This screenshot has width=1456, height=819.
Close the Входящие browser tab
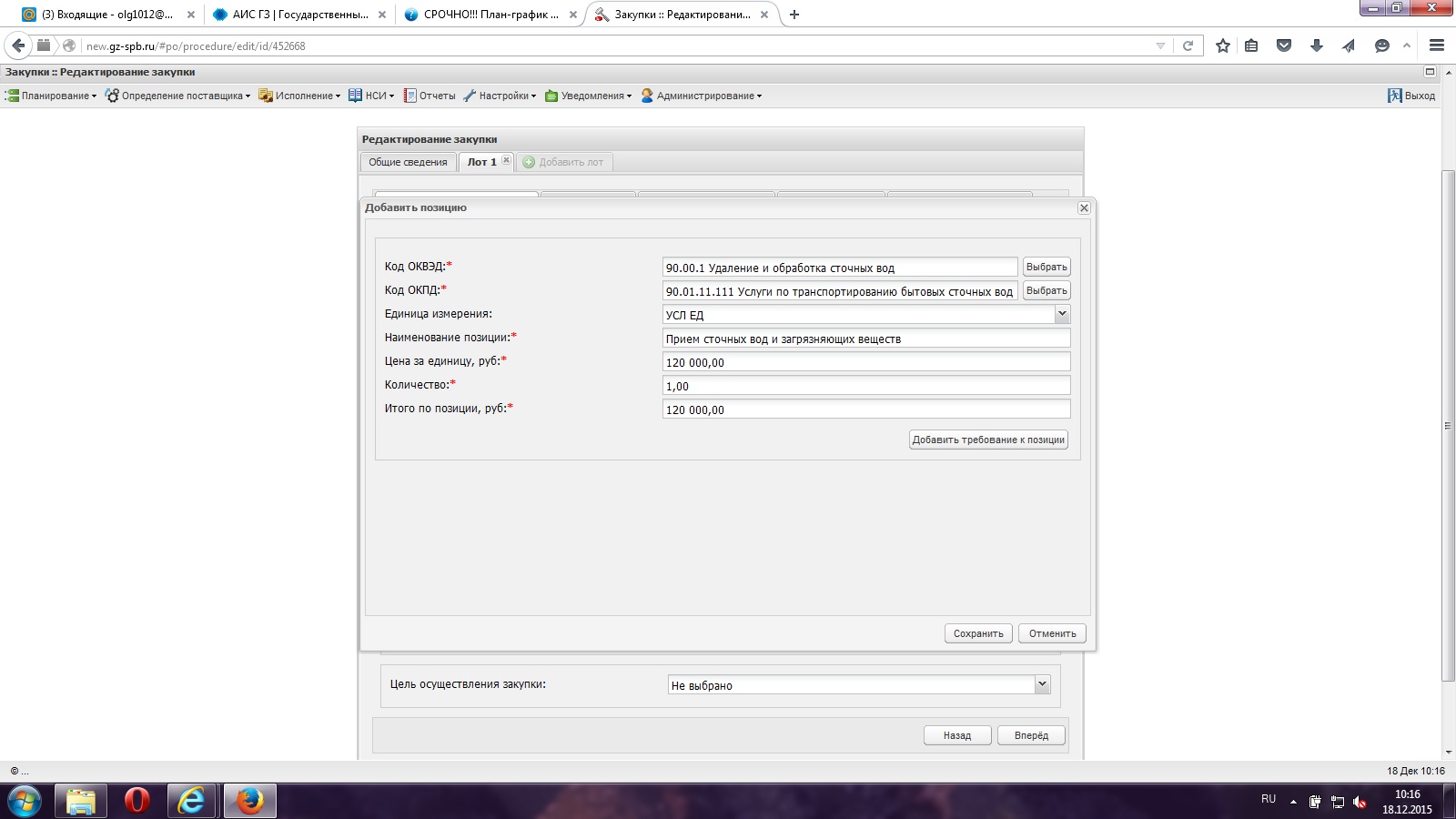(191, 15)
